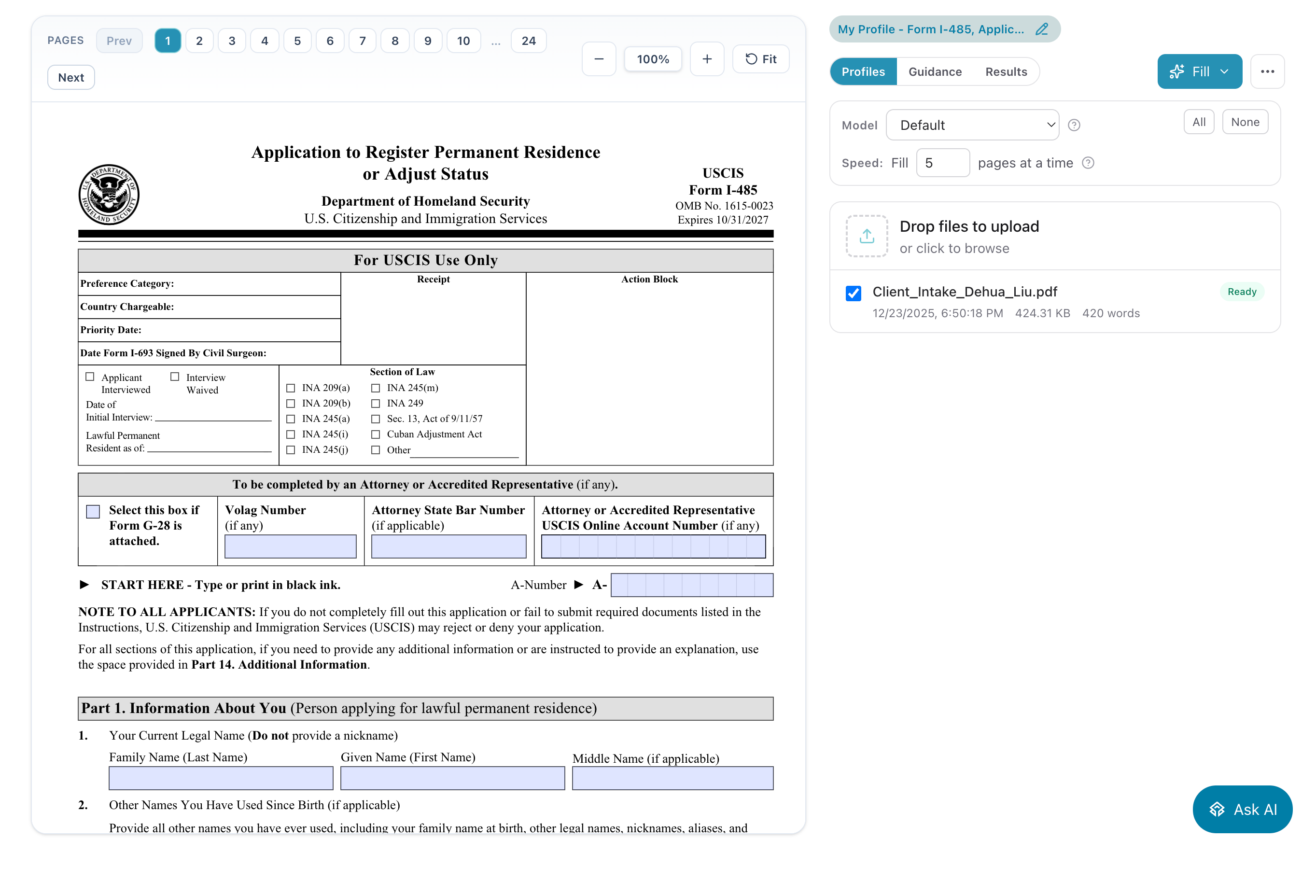Check the Form G-28 attached box

click(x=93, y=511)
